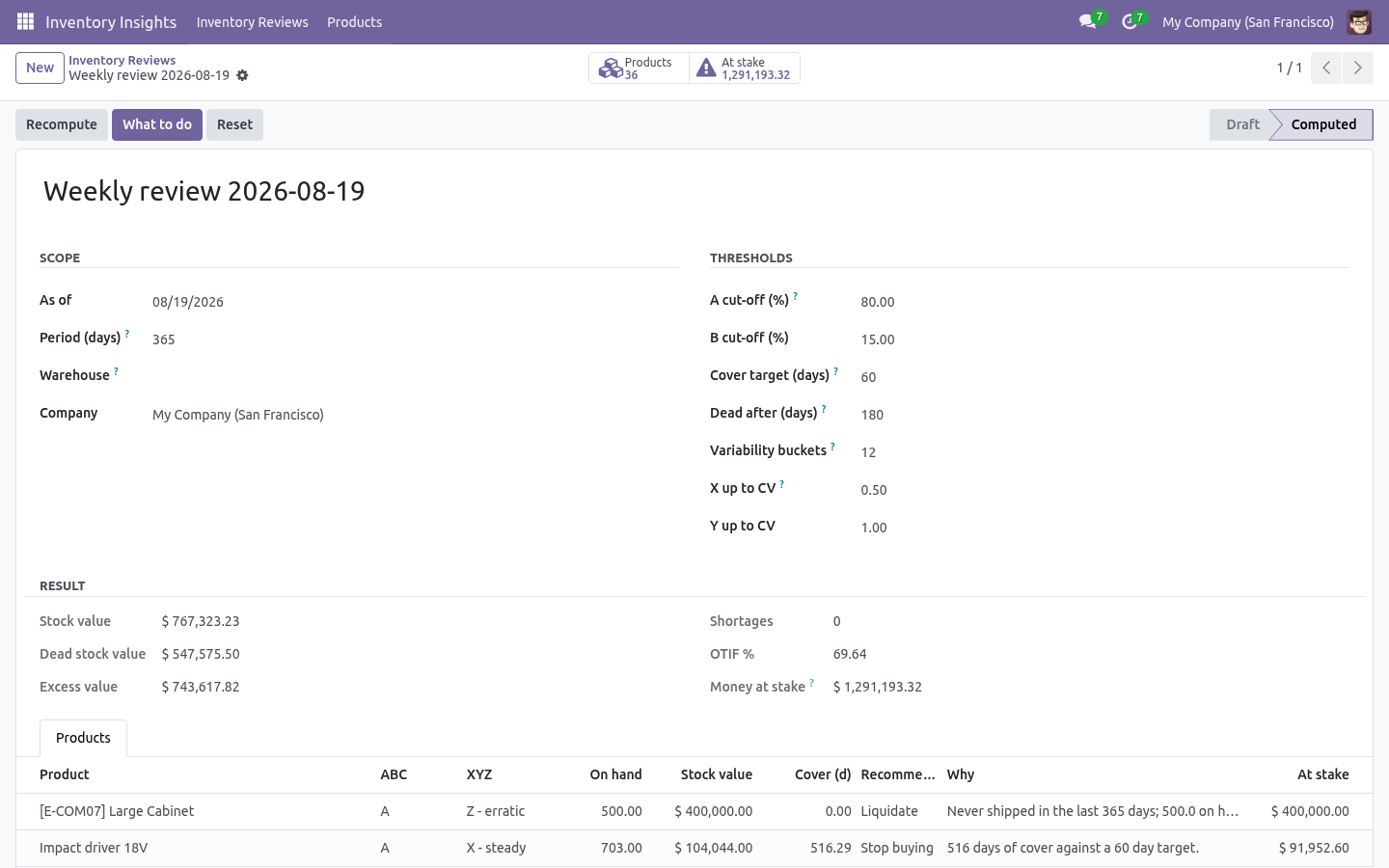Show Money at stake help mark
1389x868 pixels.
pyautogui.click(x=812, y=683)
